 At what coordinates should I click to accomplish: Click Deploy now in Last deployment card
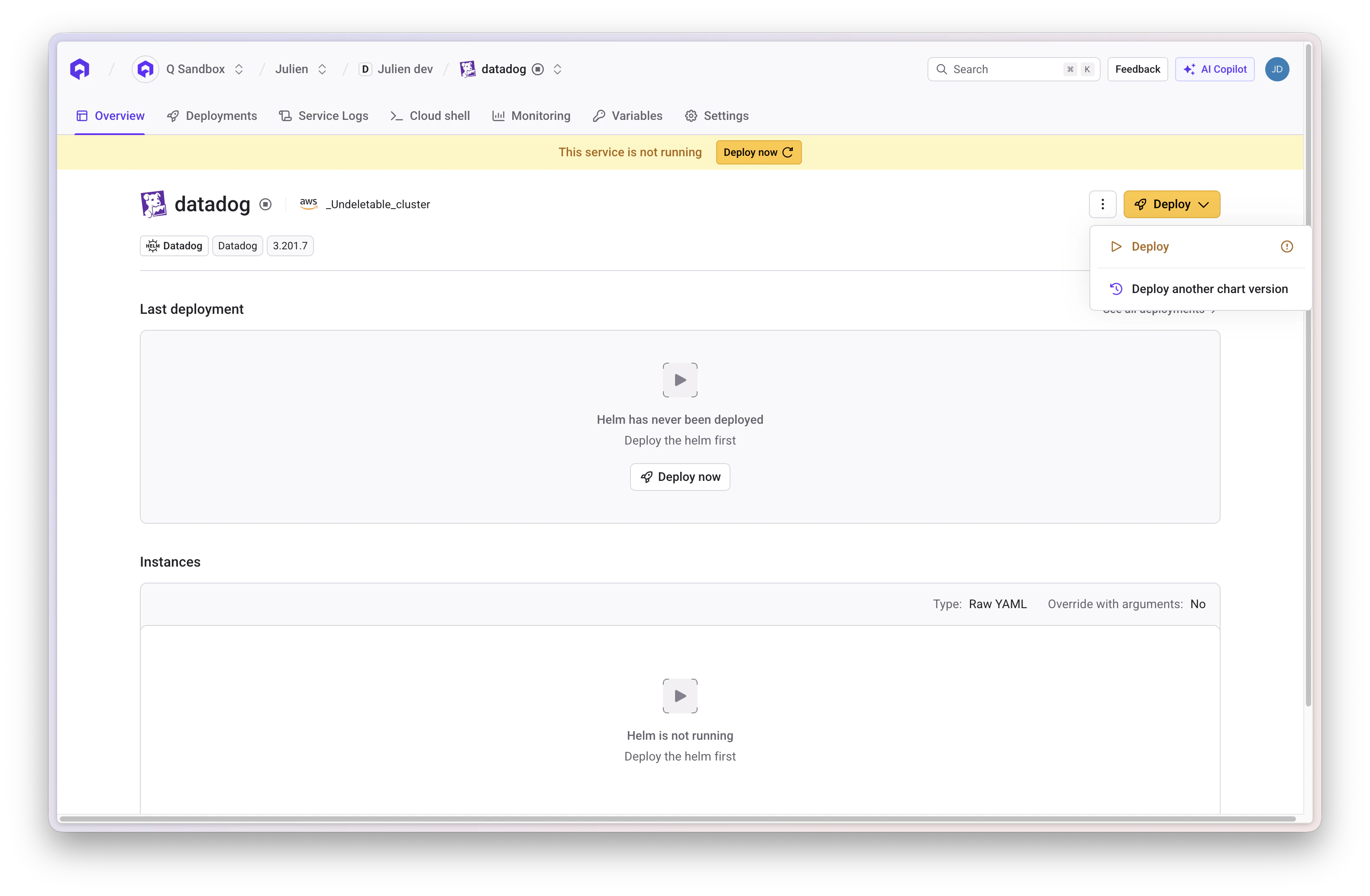click(x=680, y=477)
